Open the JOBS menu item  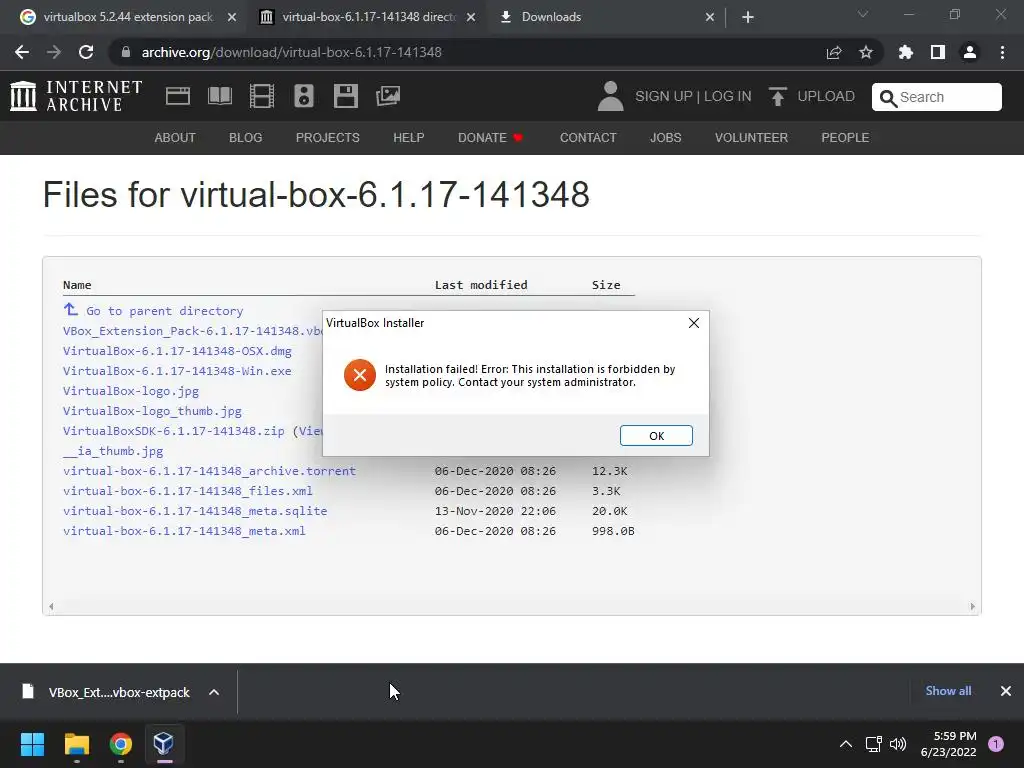tap(665, 138)
